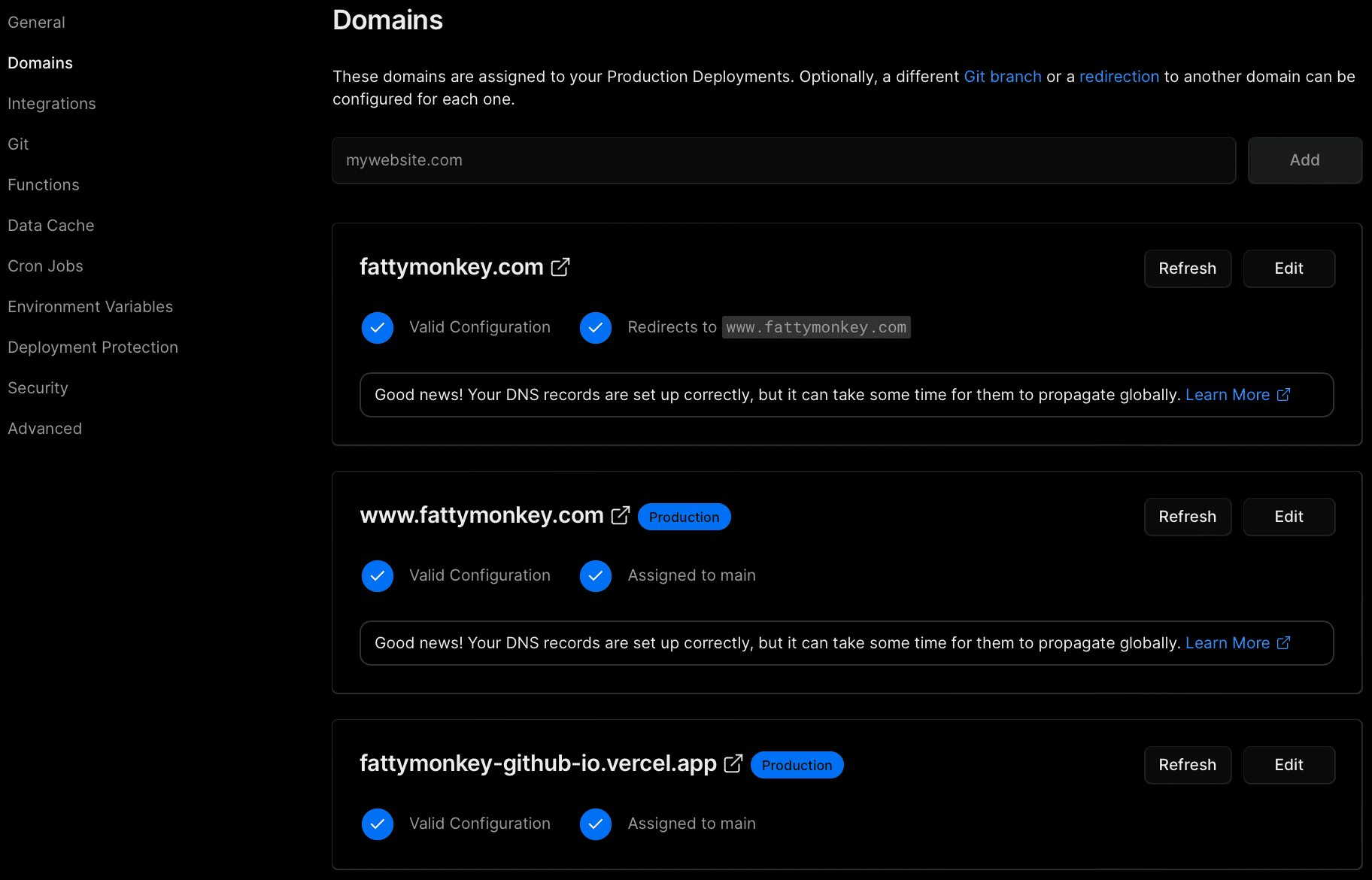
Task: Focus the mywebsite.com domain input field
Action: coord(784,160)
